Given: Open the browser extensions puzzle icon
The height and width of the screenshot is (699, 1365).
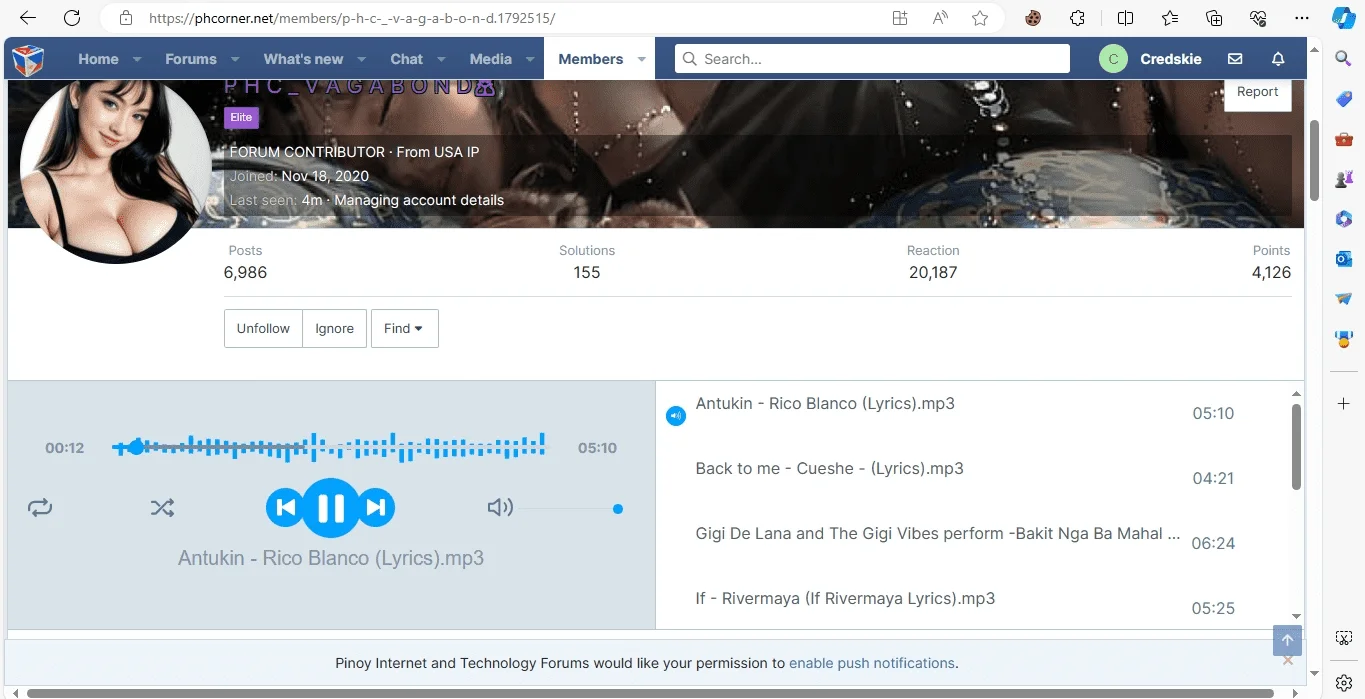Looking at the screenshot, I should (x=1077, y=18).
